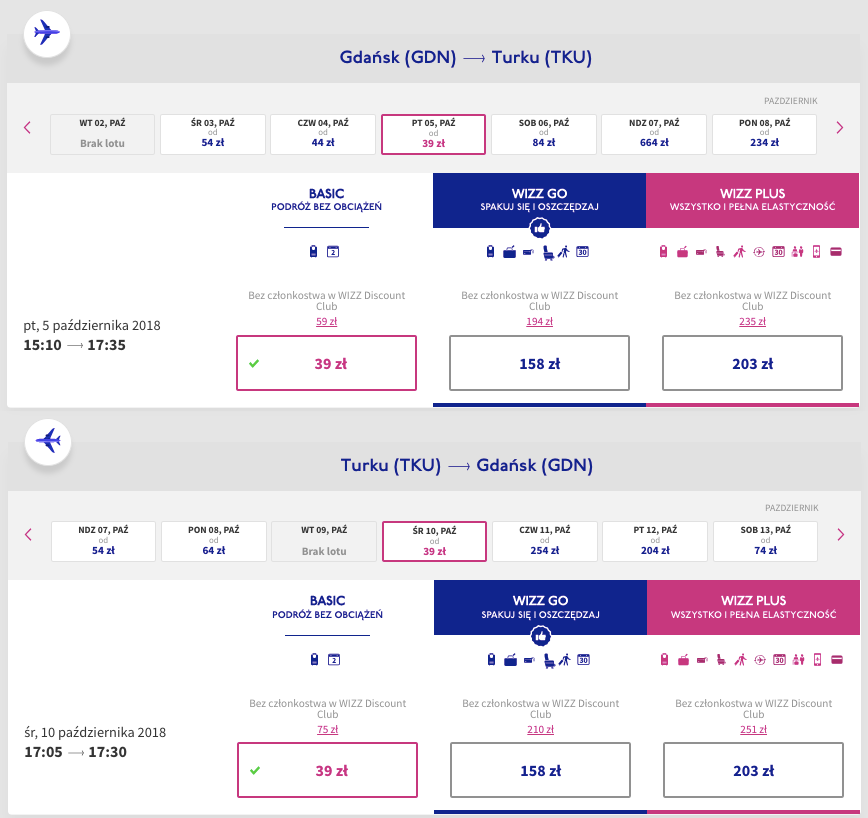Click WIZZ PLUS seat icon, Turku–Gdańsk flight

click(x=721, y=660)
